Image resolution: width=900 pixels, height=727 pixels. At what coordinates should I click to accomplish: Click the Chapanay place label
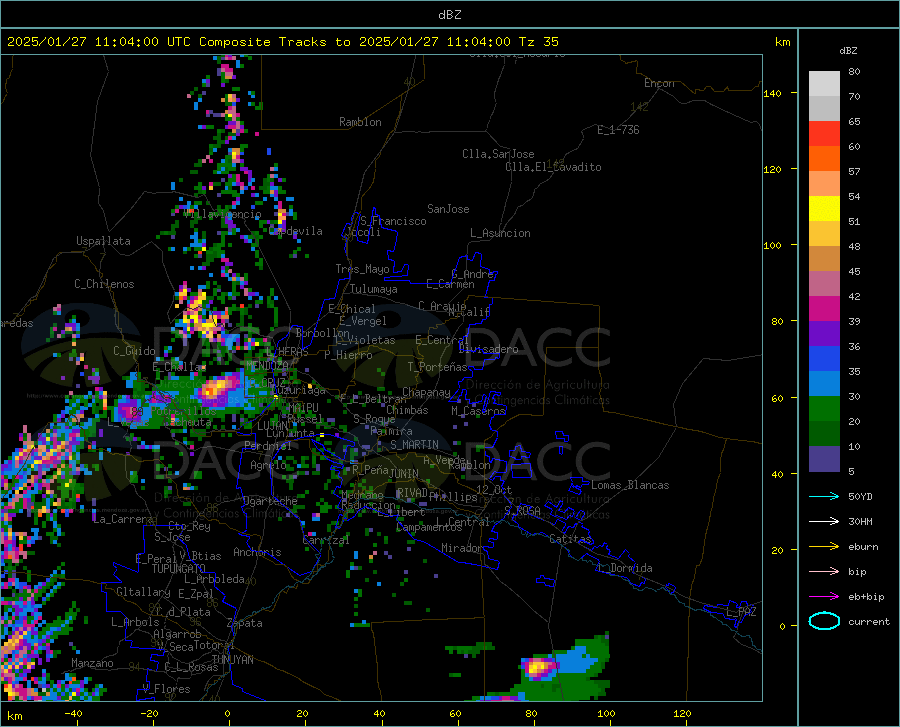(x=426, y=392)
